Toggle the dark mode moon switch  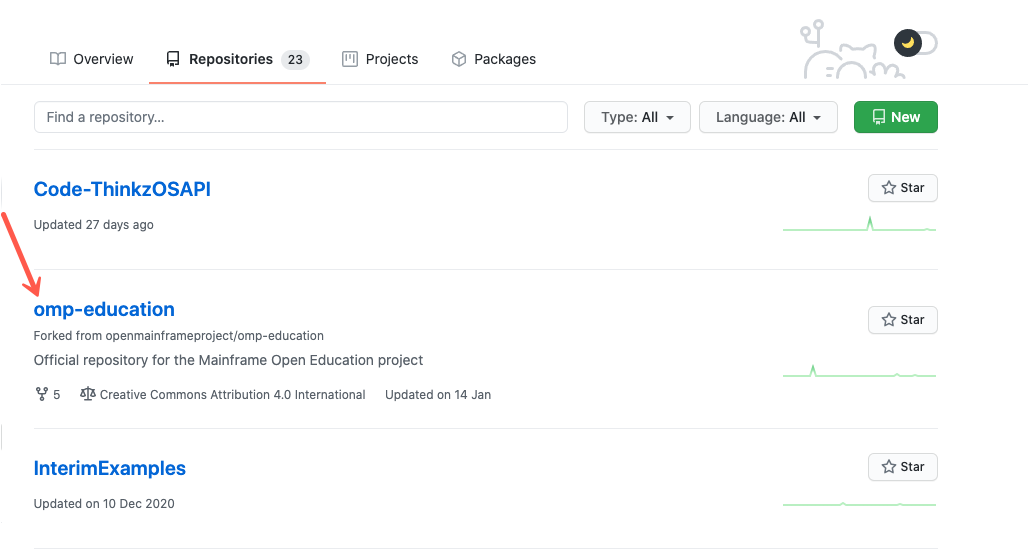915,43
